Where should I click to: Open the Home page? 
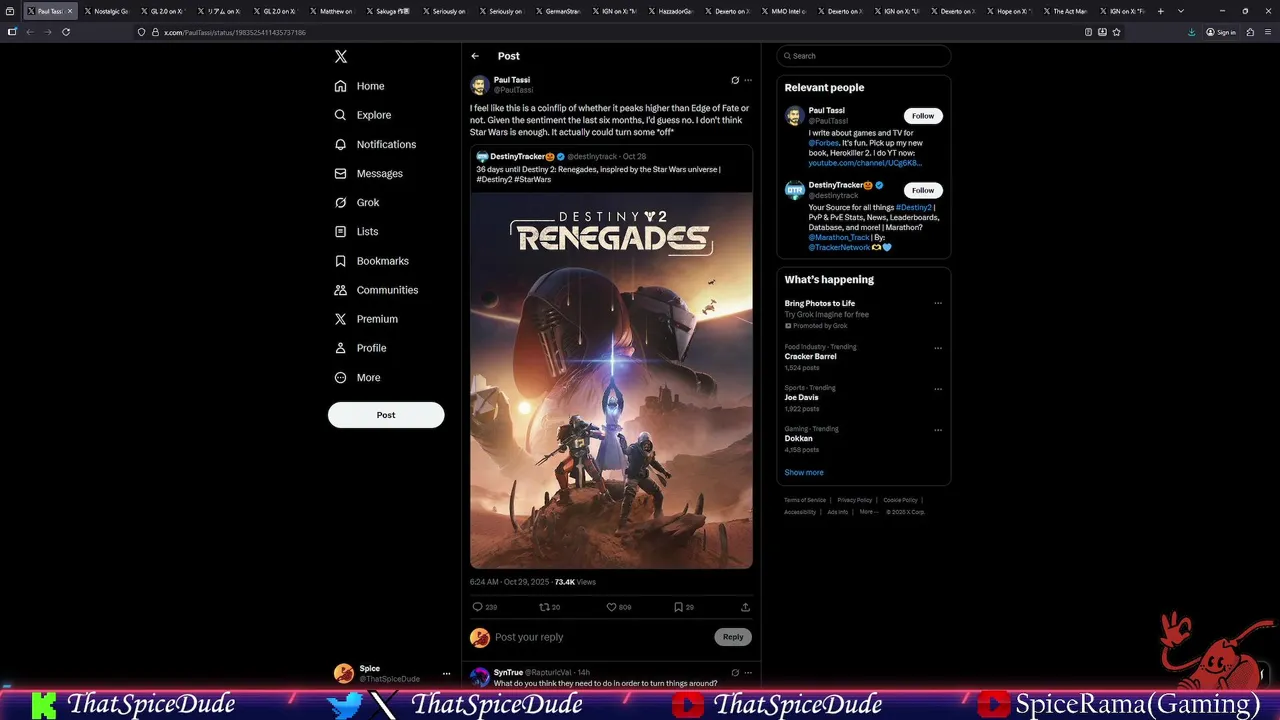tap(360, 86)
